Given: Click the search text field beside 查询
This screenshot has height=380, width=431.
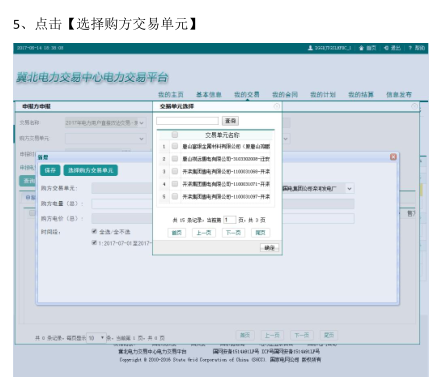Looking at the screenshot, I should (187, 121).
